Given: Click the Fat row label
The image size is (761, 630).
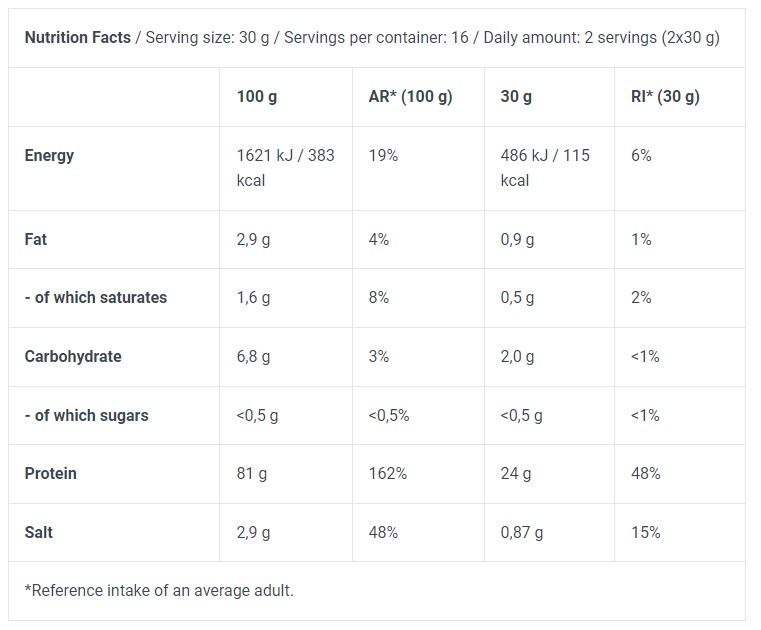Looking at the screenshot, I should click(36, 239).
